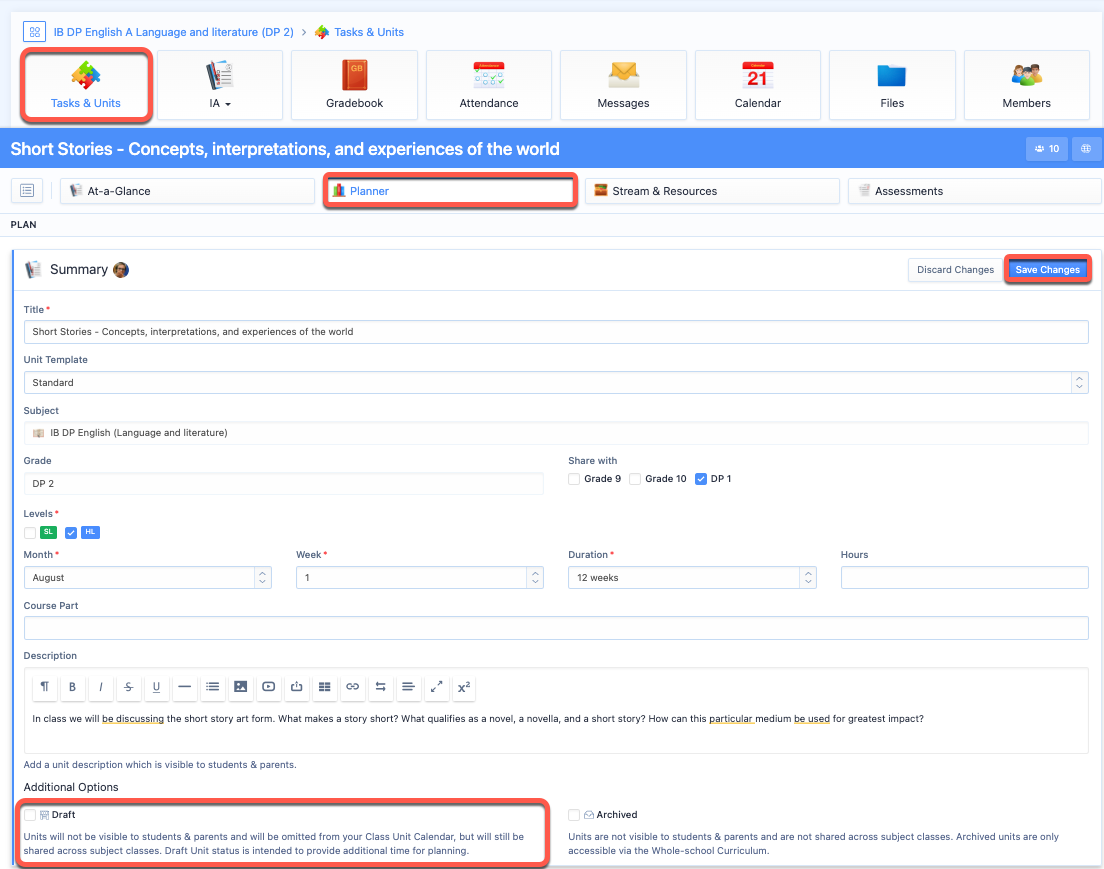Open the Calendar tile
The width and height of the screenshot is (1104, 869).
click(758, 85)
